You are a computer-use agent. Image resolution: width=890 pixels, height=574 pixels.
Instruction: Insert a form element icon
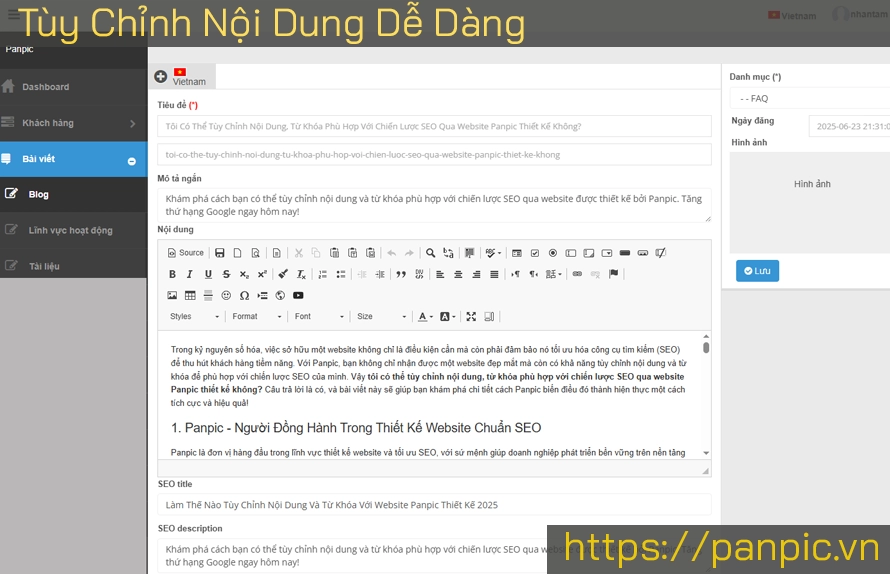(x=517, y=253)
